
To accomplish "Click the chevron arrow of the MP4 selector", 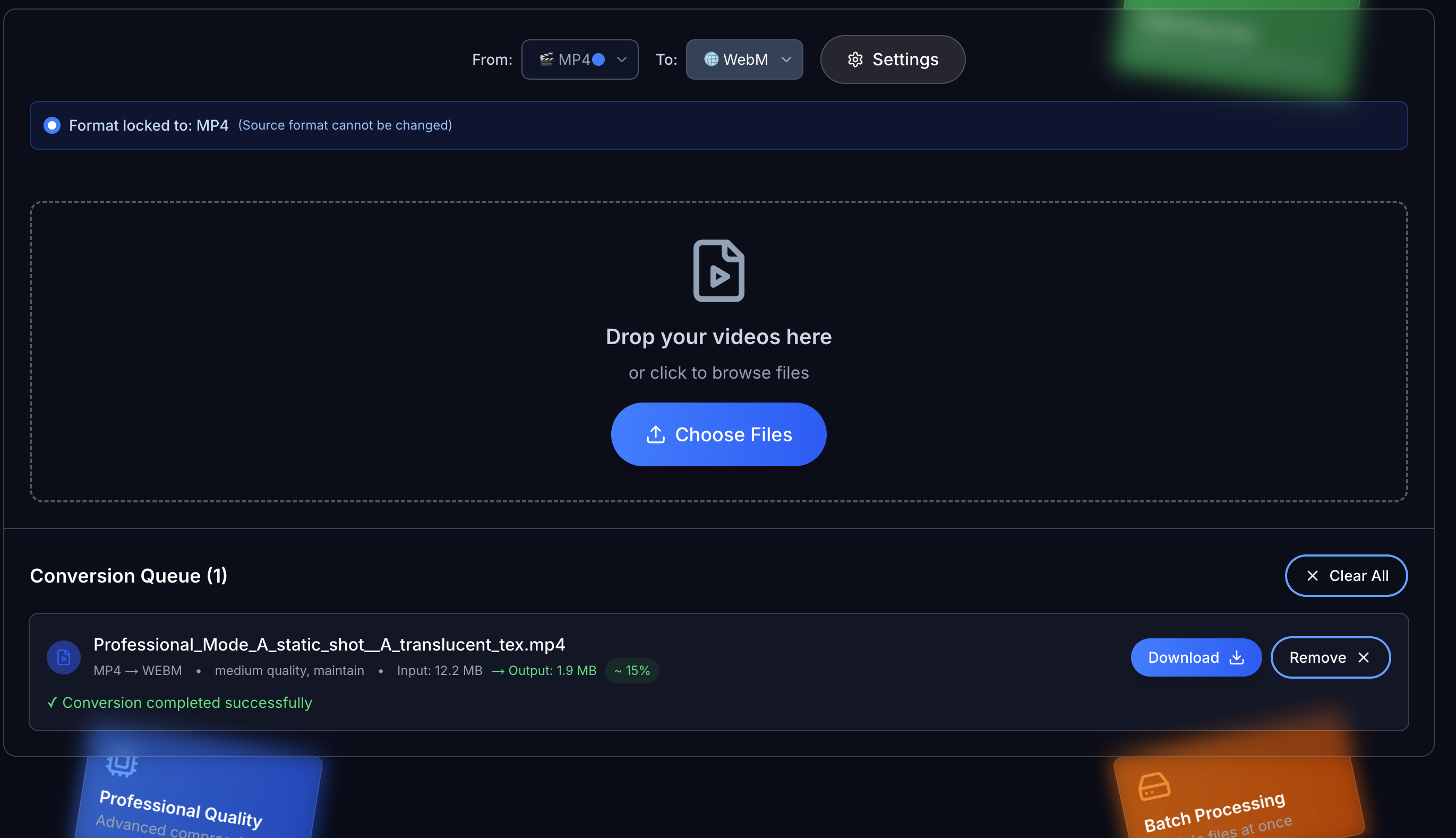I will tap(621, 59).
